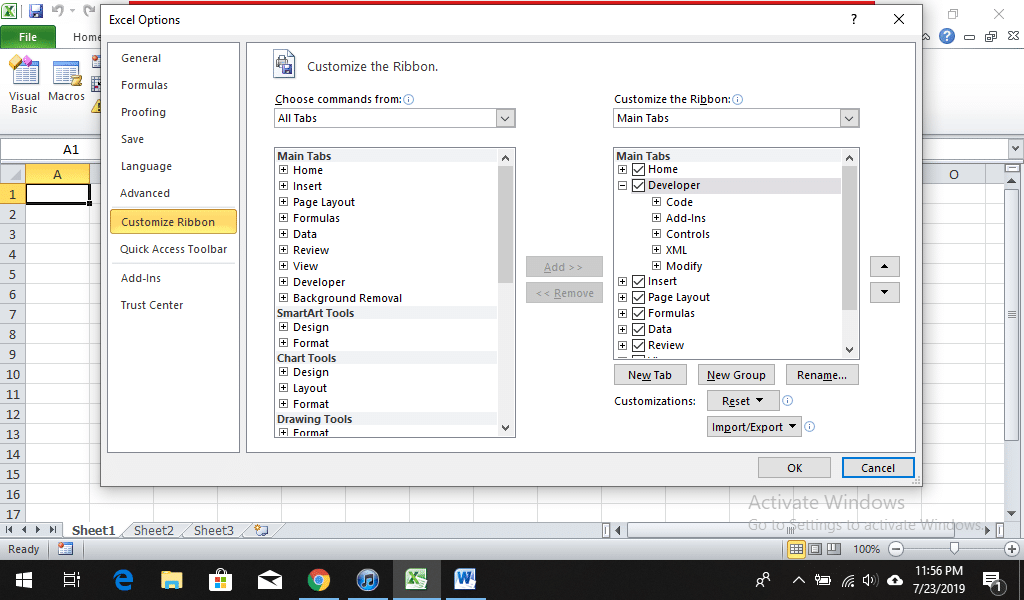This screenshot has height=600, width=1024.
Task: Click info icon next to Import/Export
Action: coord(810,426)
